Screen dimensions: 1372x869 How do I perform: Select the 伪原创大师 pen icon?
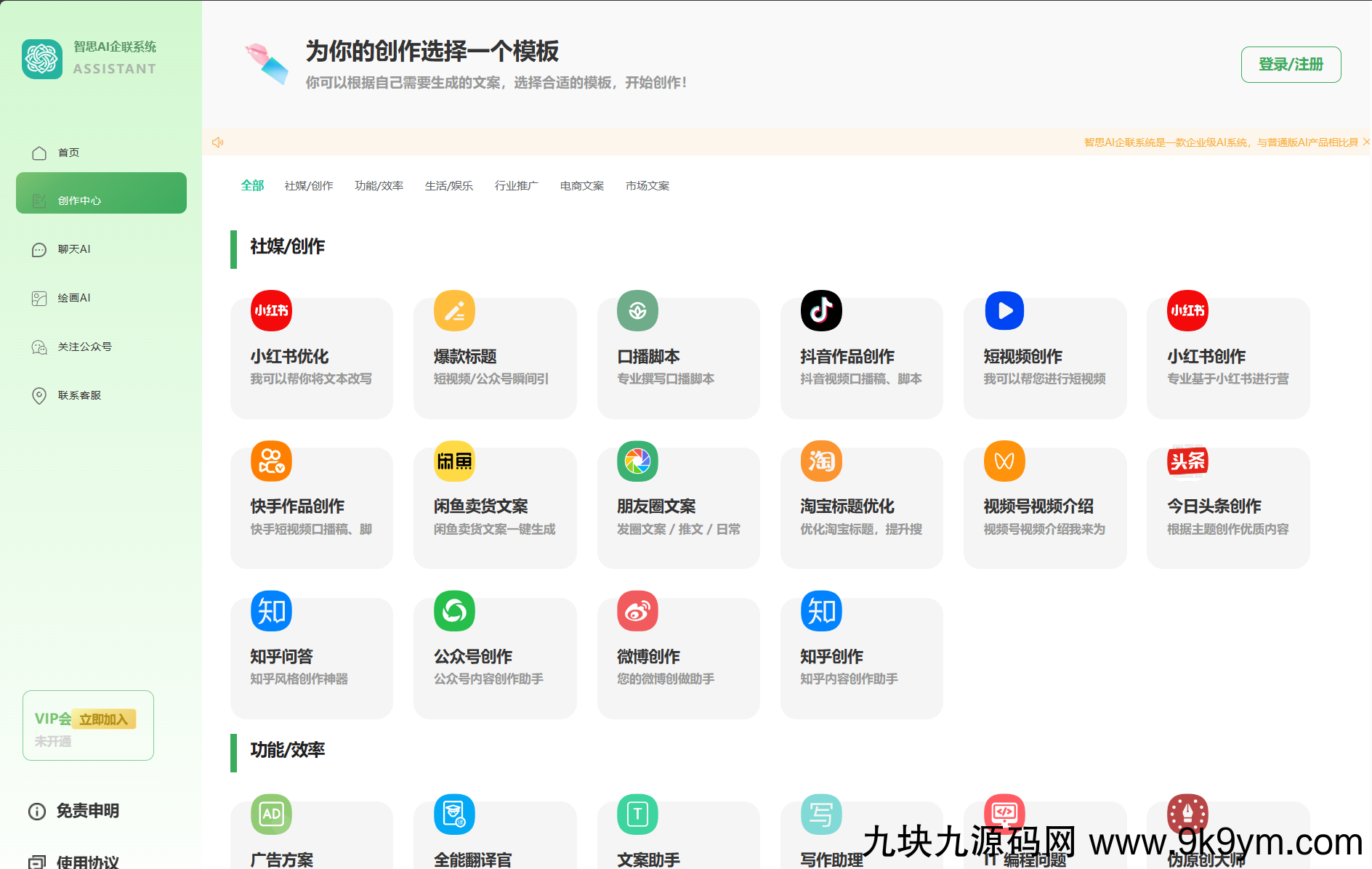1187,814
